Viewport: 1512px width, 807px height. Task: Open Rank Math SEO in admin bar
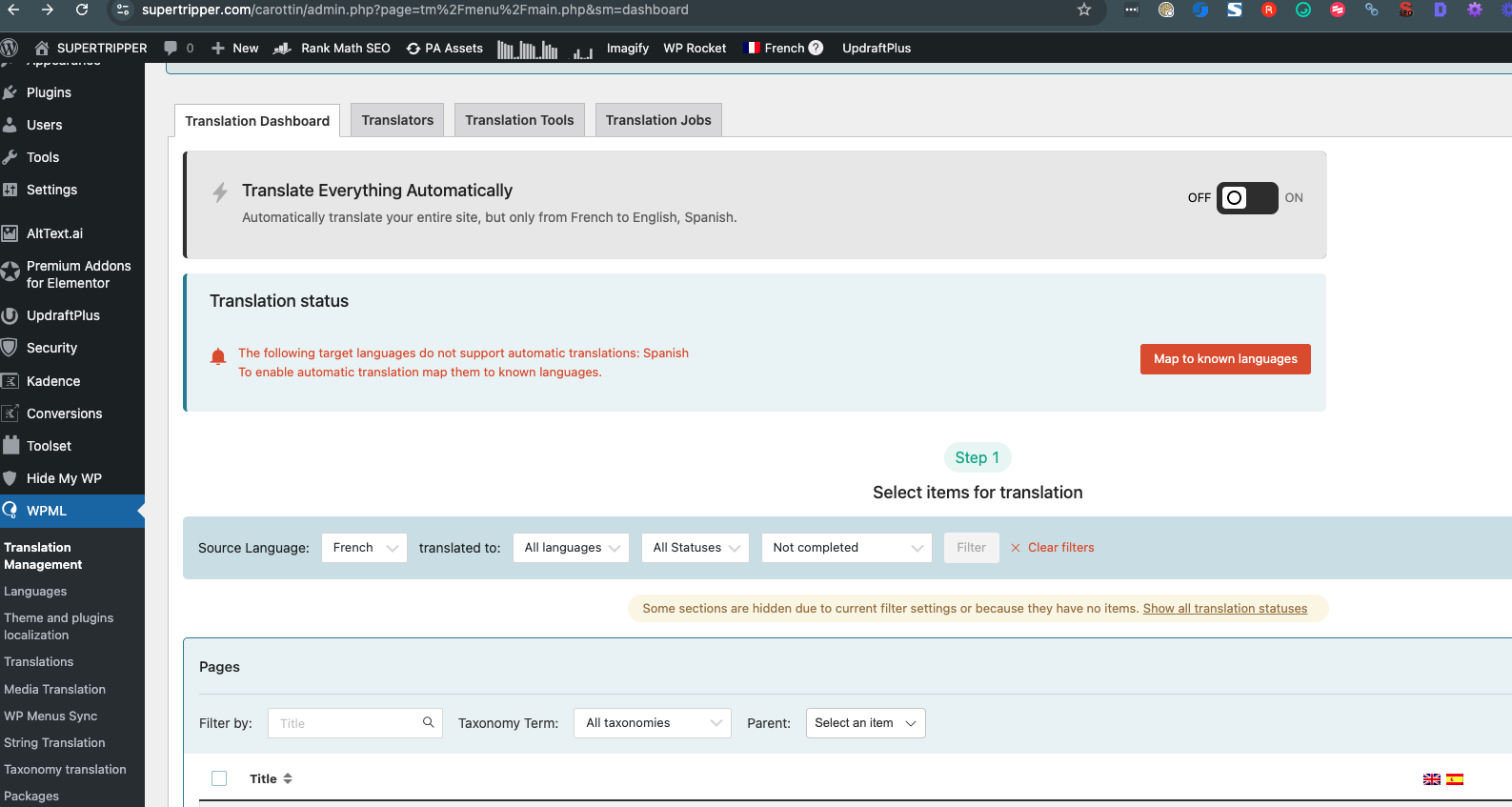click(x=332, y=48)
